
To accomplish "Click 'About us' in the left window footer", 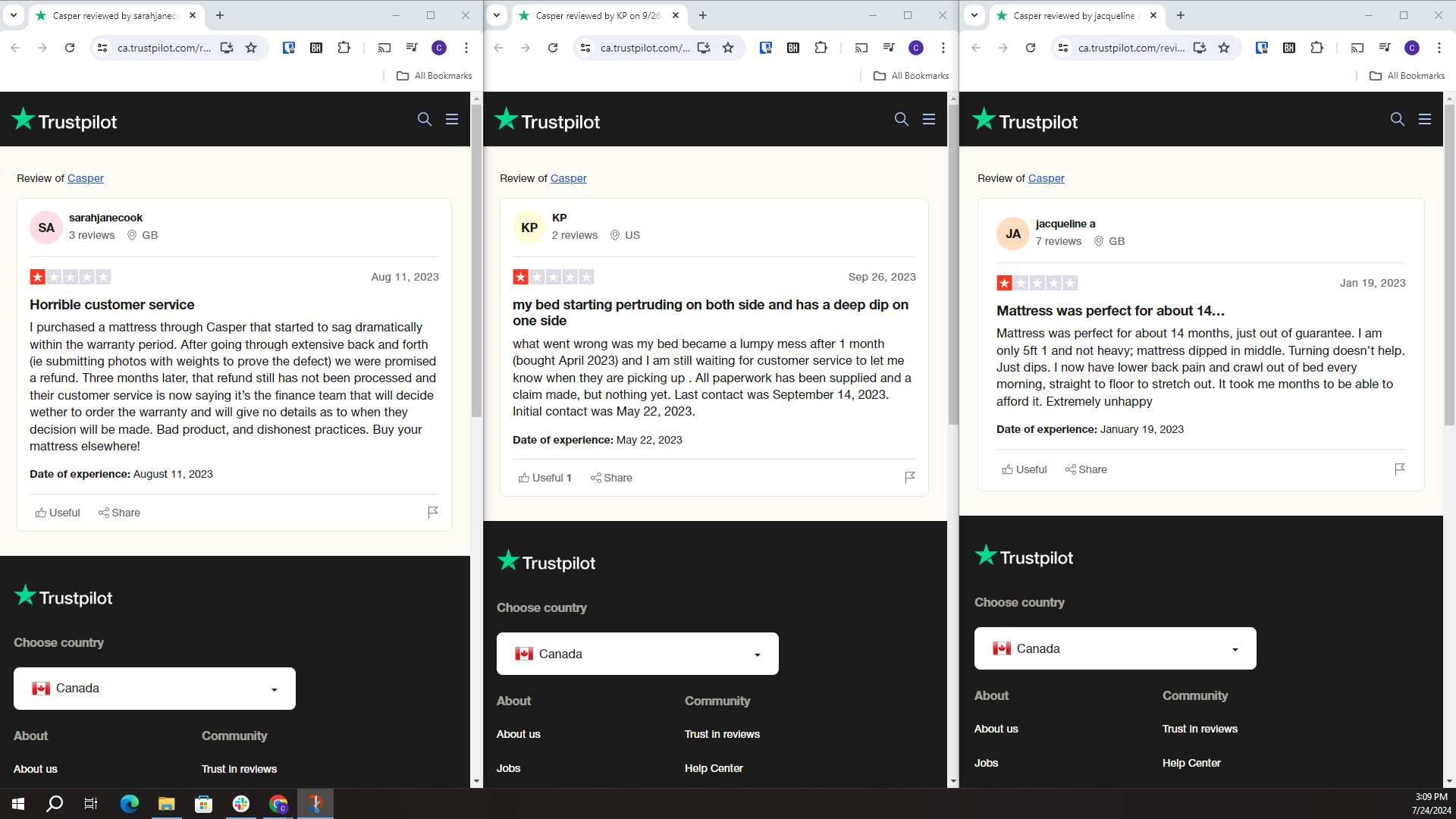I will coord(36,769).
